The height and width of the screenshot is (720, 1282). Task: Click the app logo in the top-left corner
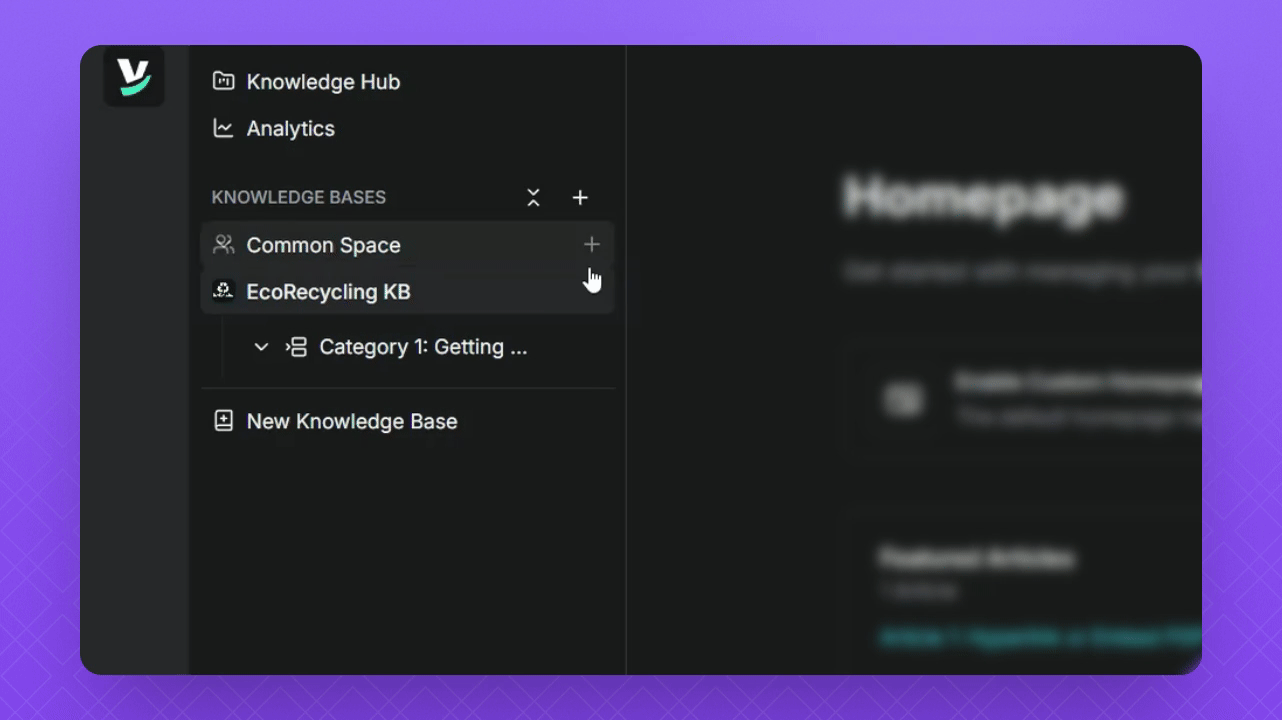click(134, 77)
